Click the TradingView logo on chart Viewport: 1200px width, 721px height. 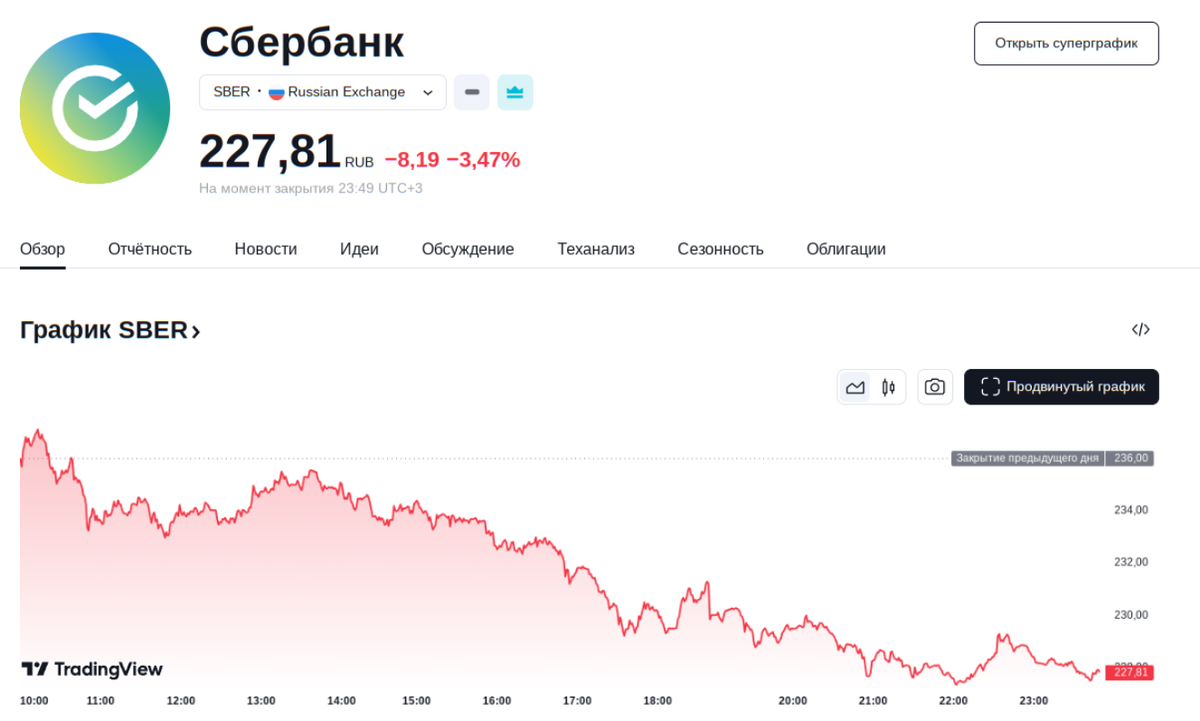click(92, 669)
